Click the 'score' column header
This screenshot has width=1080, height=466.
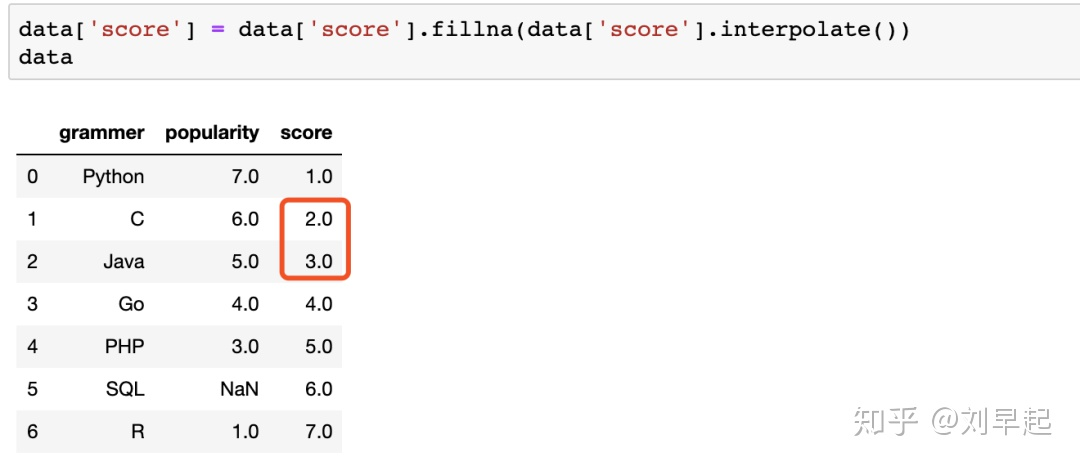pos(307,133)
